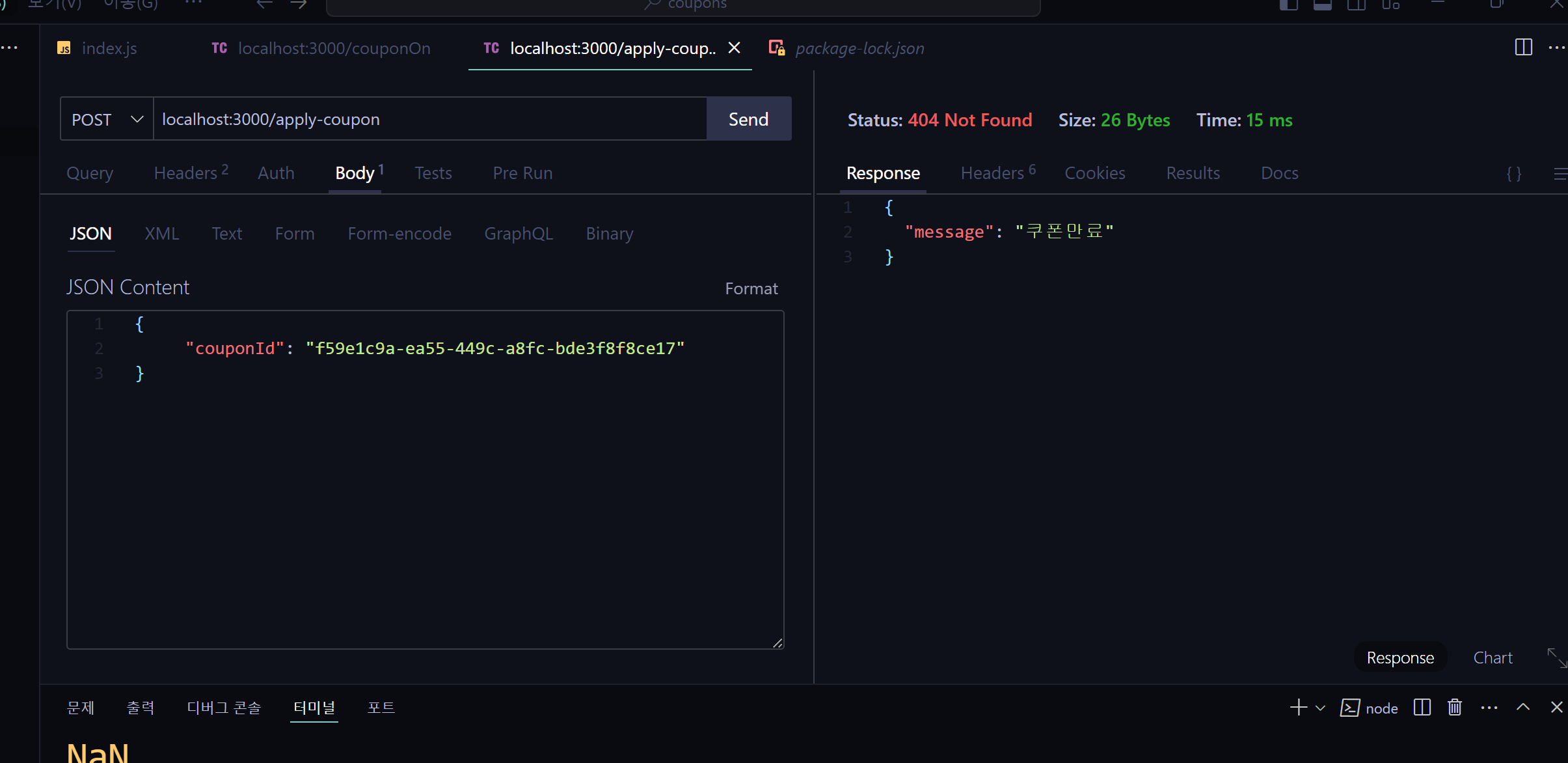This screenshot has height=763, width=1568.
Task: Split the terminal panel icon
Action: [1422, 708]
